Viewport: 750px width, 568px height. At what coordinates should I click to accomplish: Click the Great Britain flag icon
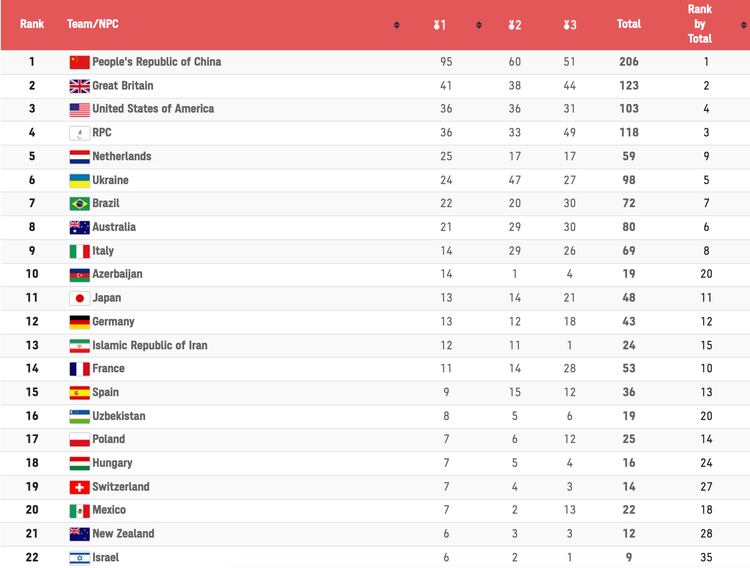79,86
